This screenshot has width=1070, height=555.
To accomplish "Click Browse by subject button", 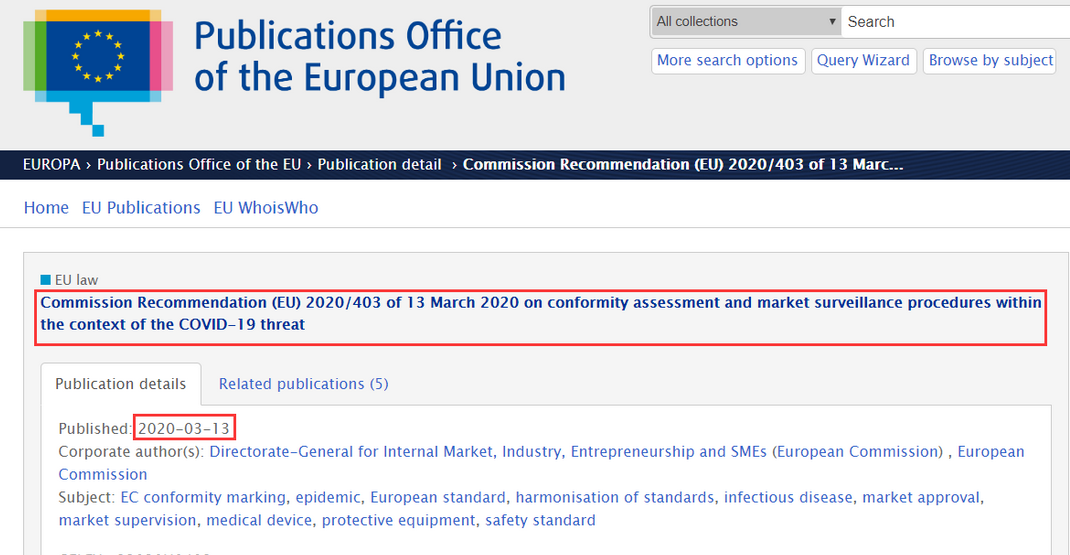I will pos(990,60).
